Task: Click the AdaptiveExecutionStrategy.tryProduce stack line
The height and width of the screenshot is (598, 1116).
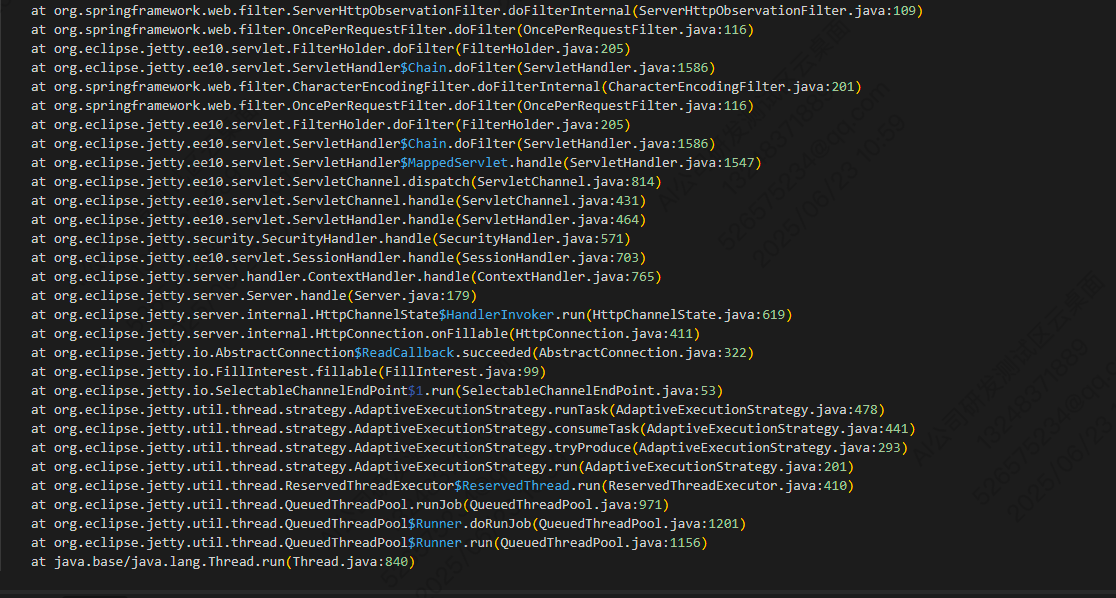Action: pyautogui.click(x=470, y=448)
